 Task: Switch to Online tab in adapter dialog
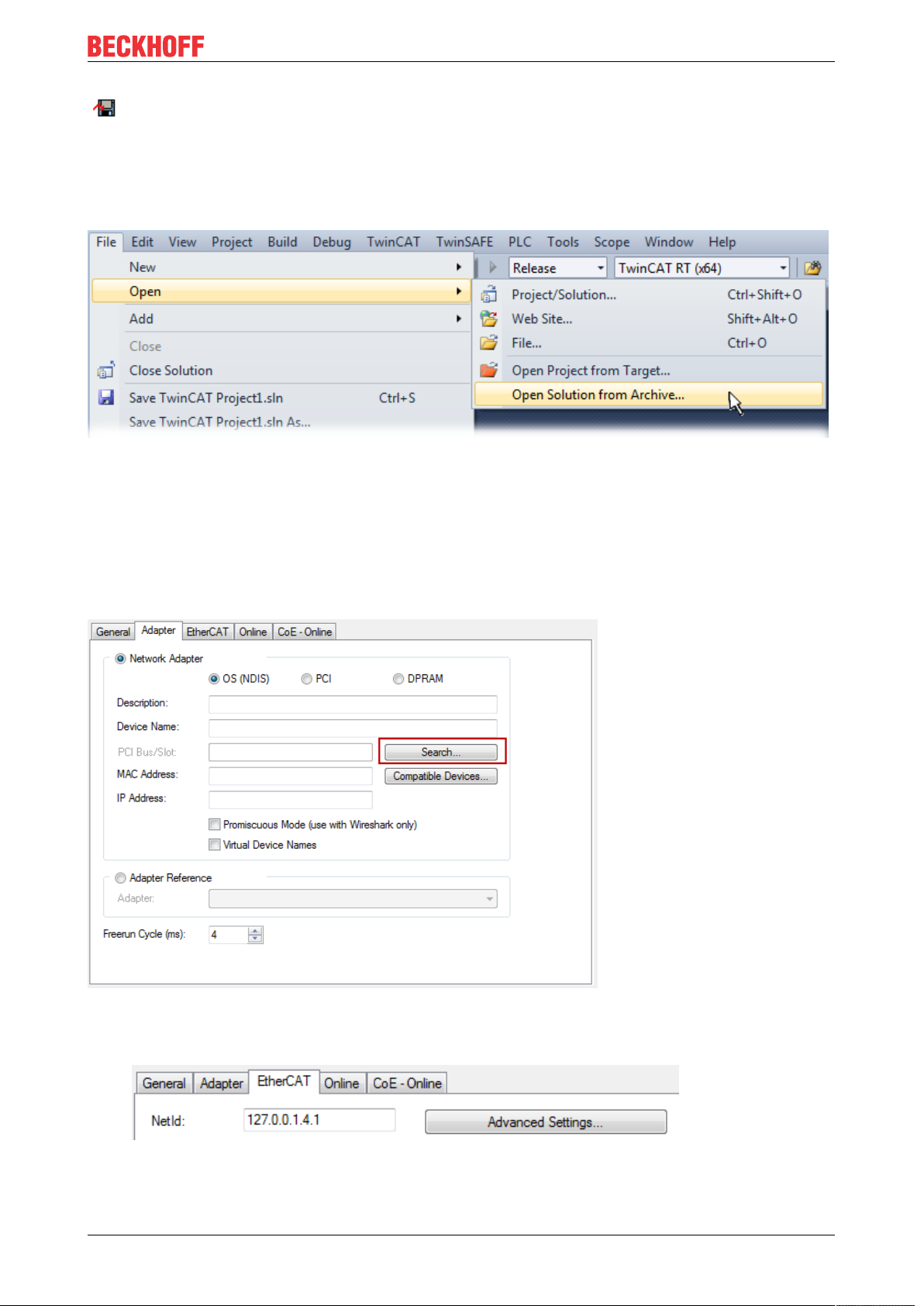click(x=253, y=632)
